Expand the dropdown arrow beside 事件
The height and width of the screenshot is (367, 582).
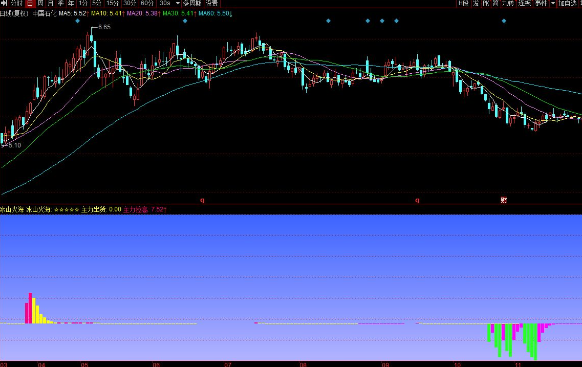click(553, 3)
